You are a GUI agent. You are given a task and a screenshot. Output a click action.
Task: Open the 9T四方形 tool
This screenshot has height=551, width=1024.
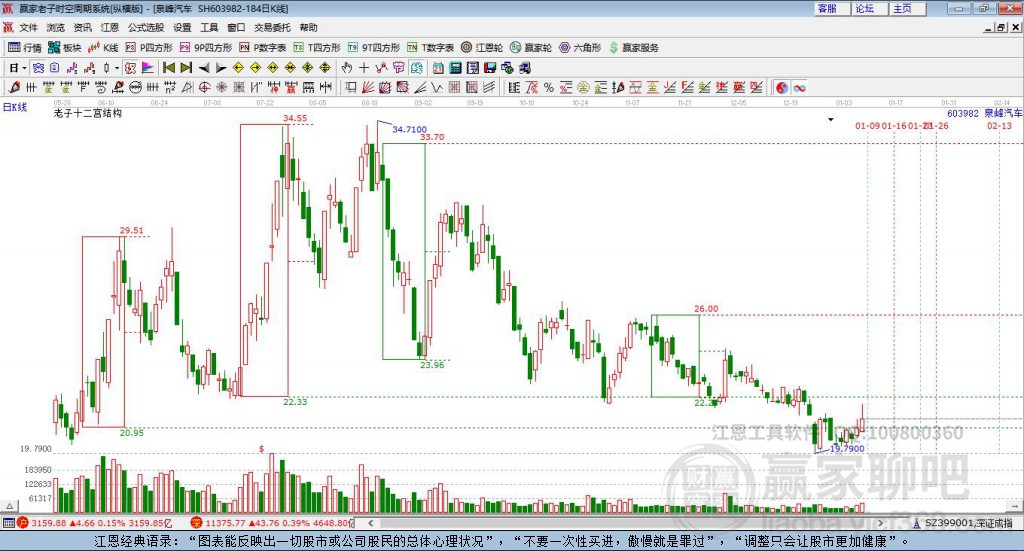[374, 48]
